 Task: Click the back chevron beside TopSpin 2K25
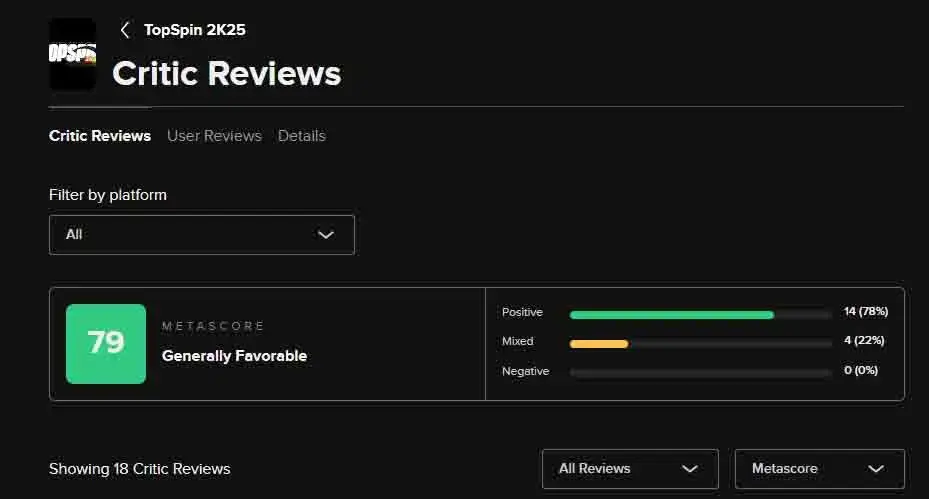click(125, 30)
